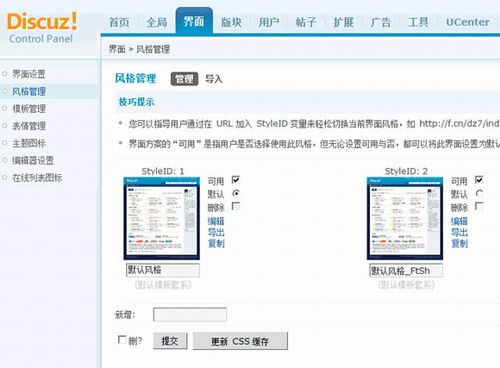Open the 用户 top tab
This screenshot has height=368, width=500.
[269, 22]
